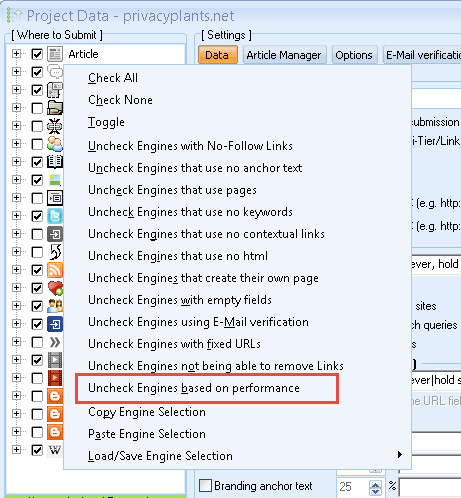Viewport: 461px width, 498px height.
Task: Select the Twitter bird engine icon
Action: pos(55,216)
